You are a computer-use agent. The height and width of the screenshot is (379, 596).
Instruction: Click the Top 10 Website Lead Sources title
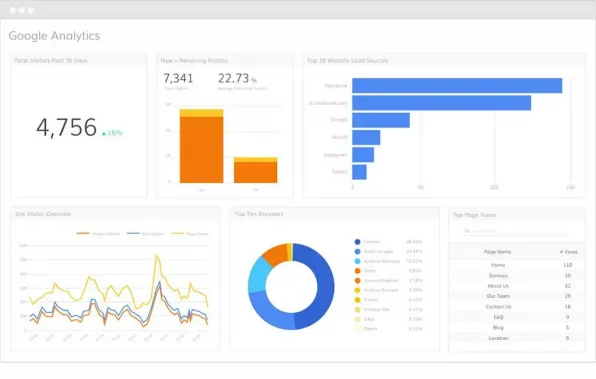347,60
